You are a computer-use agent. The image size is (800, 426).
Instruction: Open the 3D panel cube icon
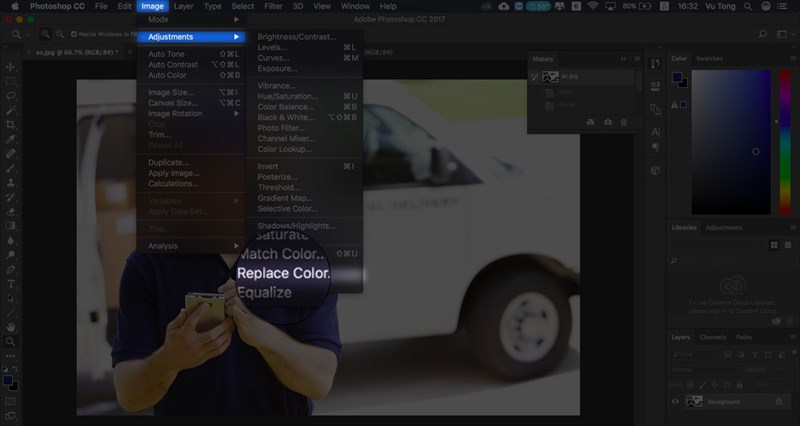(x=656, y=170)
